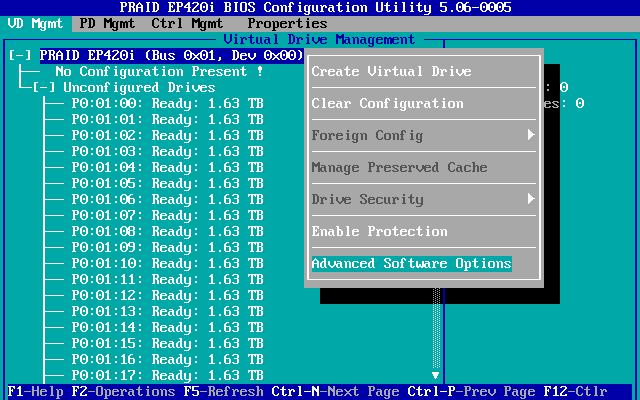This screenshot has width=640, height=400.
Task: Select drive P0:01:16
Action: 167,360
